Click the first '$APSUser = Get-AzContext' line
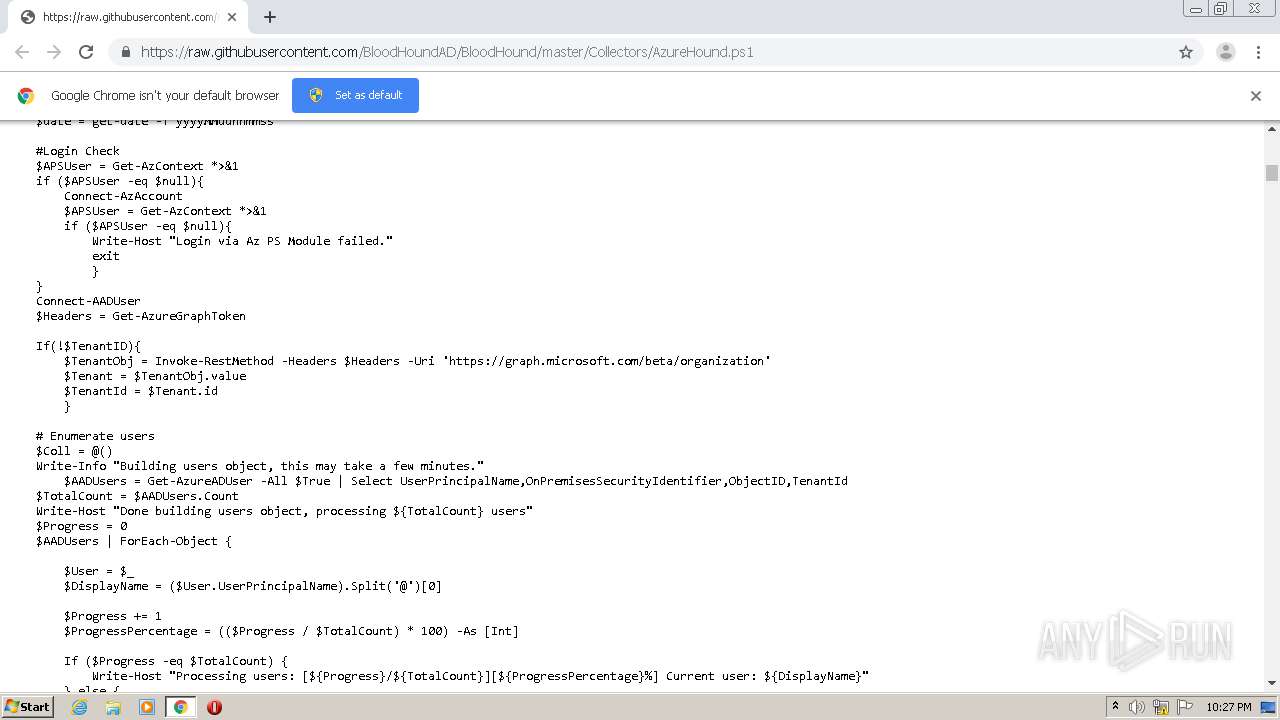Screen dimensions: 1280x720 137,166
